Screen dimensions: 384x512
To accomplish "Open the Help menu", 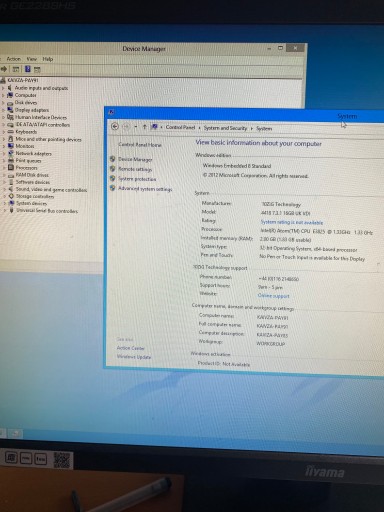I will (48, 59).
